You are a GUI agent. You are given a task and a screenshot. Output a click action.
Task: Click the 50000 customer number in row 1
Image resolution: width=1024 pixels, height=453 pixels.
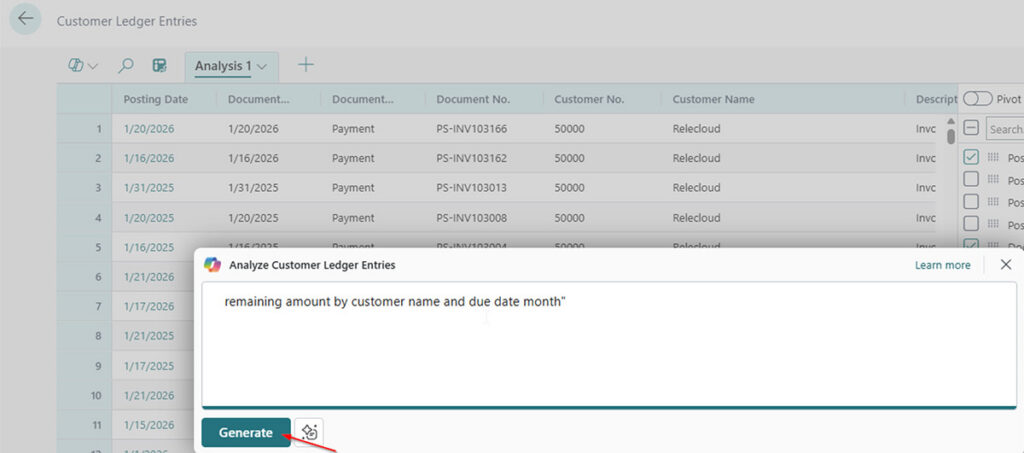(x=569, y=129)
